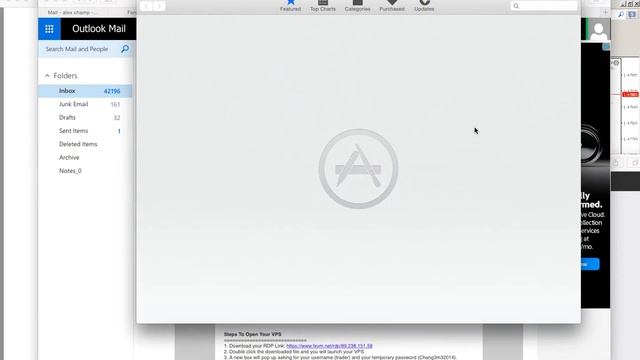This screenshot has height=360, width=640.
Task: Switch to App Store Featured tab
Action: click(x=290, y=6)
